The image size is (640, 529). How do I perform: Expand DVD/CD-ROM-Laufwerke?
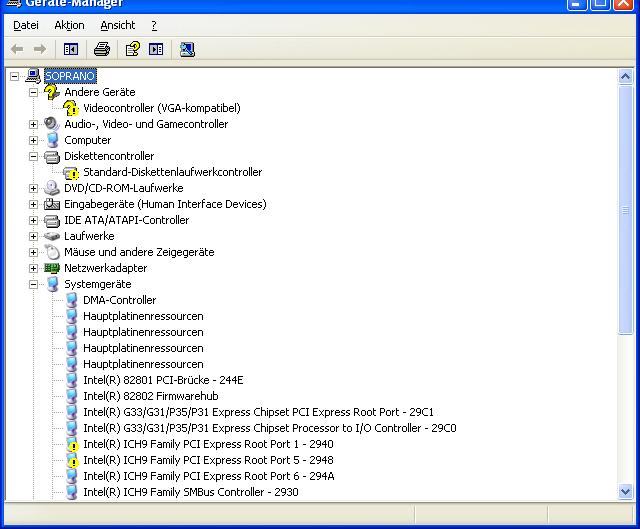coord(33,188)
